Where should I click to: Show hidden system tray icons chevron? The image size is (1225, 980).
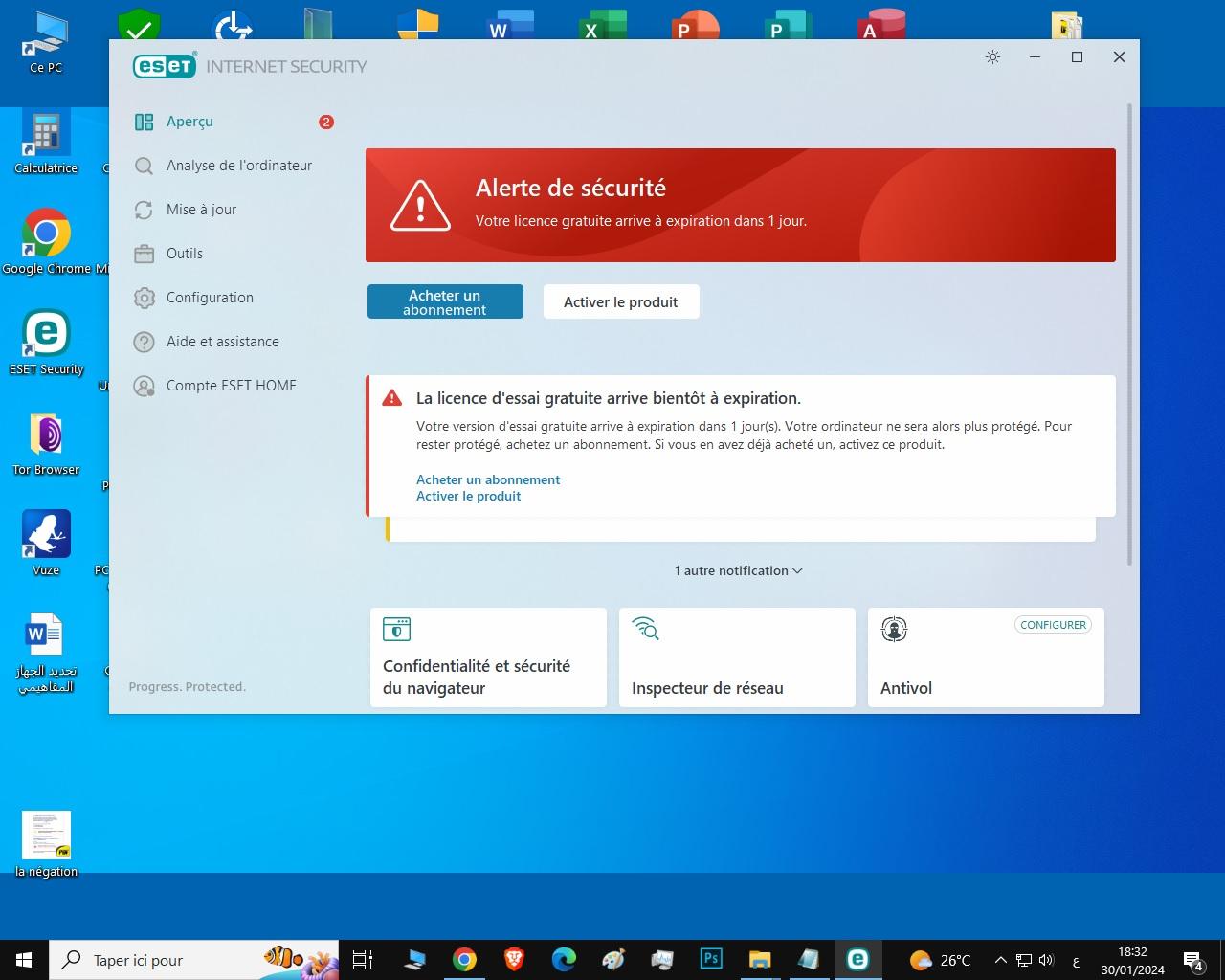pyautogui.click(x=1001, y=960)
